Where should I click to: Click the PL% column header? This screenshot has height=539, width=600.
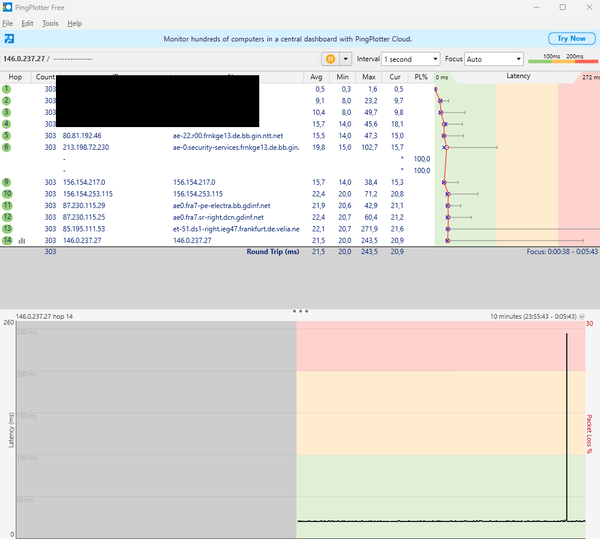click(x=421, y=77)
